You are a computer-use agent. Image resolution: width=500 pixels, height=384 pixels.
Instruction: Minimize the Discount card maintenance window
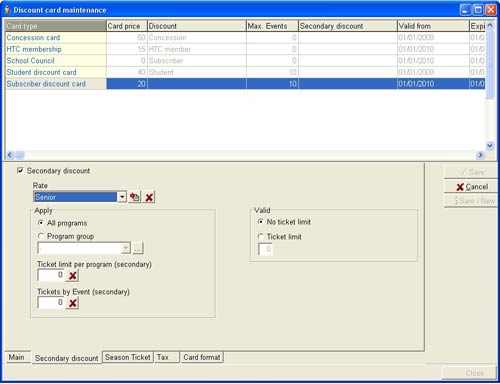tap(466, 10)
